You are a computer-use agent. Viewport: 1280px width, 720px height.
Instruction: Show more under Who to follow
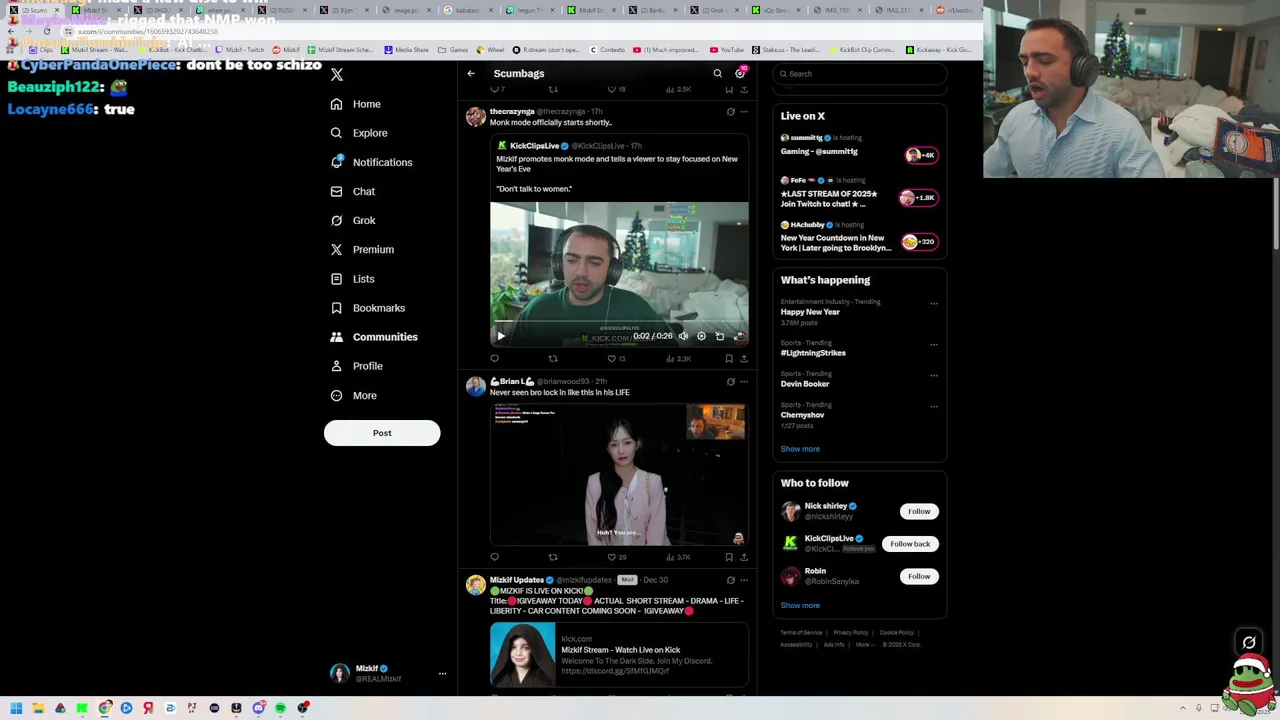click(x=800, y=606)
